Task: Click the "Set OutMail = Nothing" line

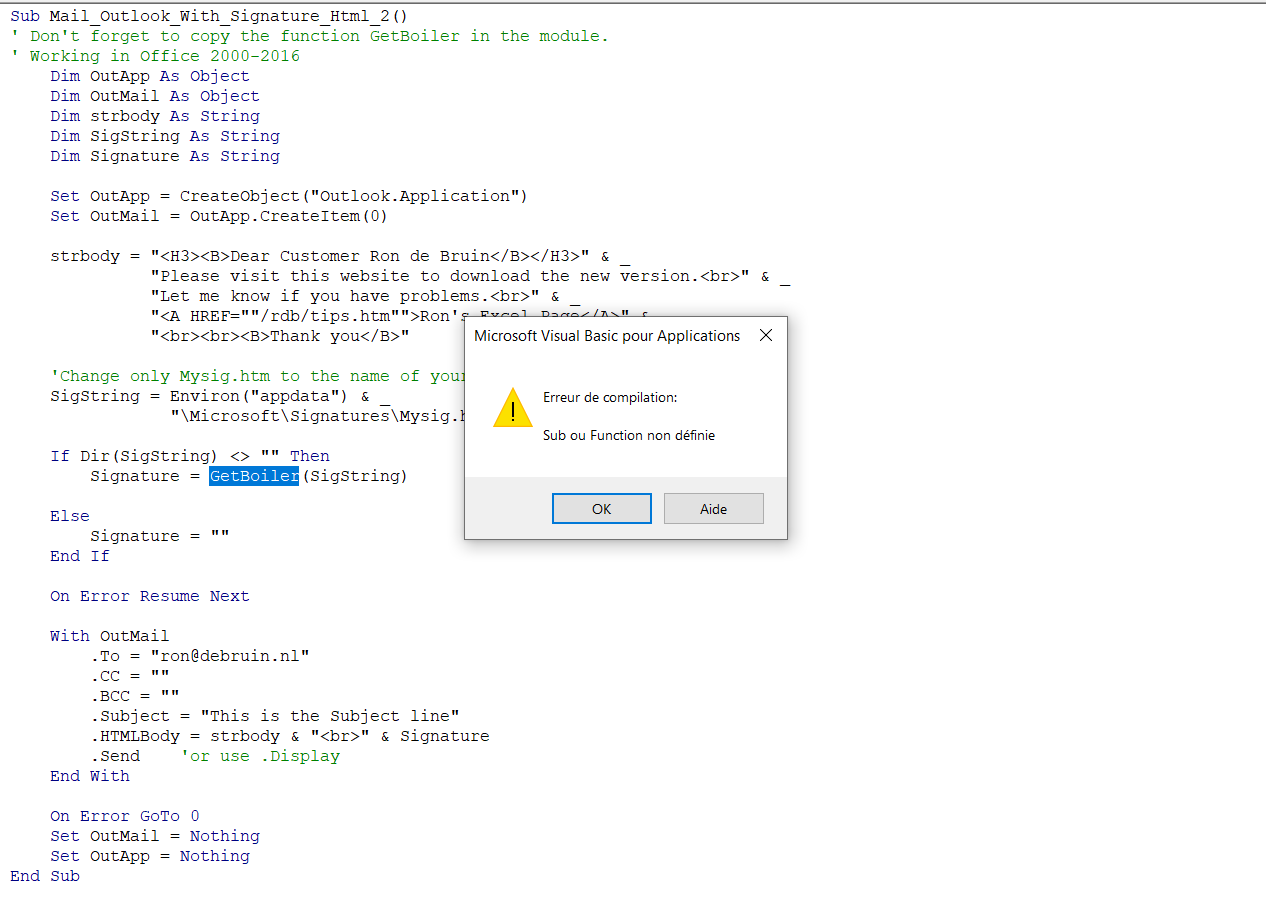Action: (x=155, y=836)
